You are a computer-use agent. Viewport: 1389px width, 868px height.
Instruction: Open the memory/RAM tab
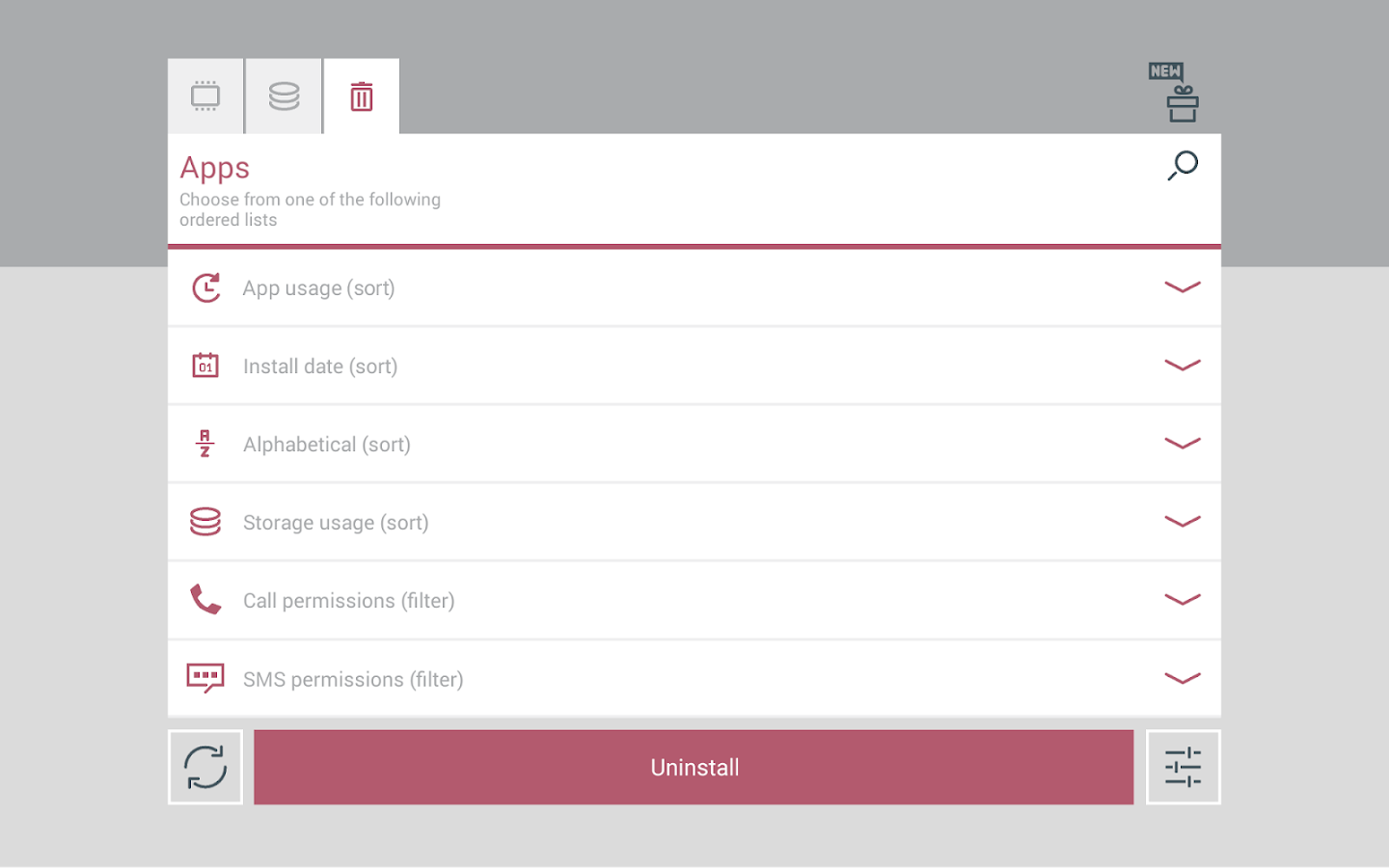tap(205, 96)
